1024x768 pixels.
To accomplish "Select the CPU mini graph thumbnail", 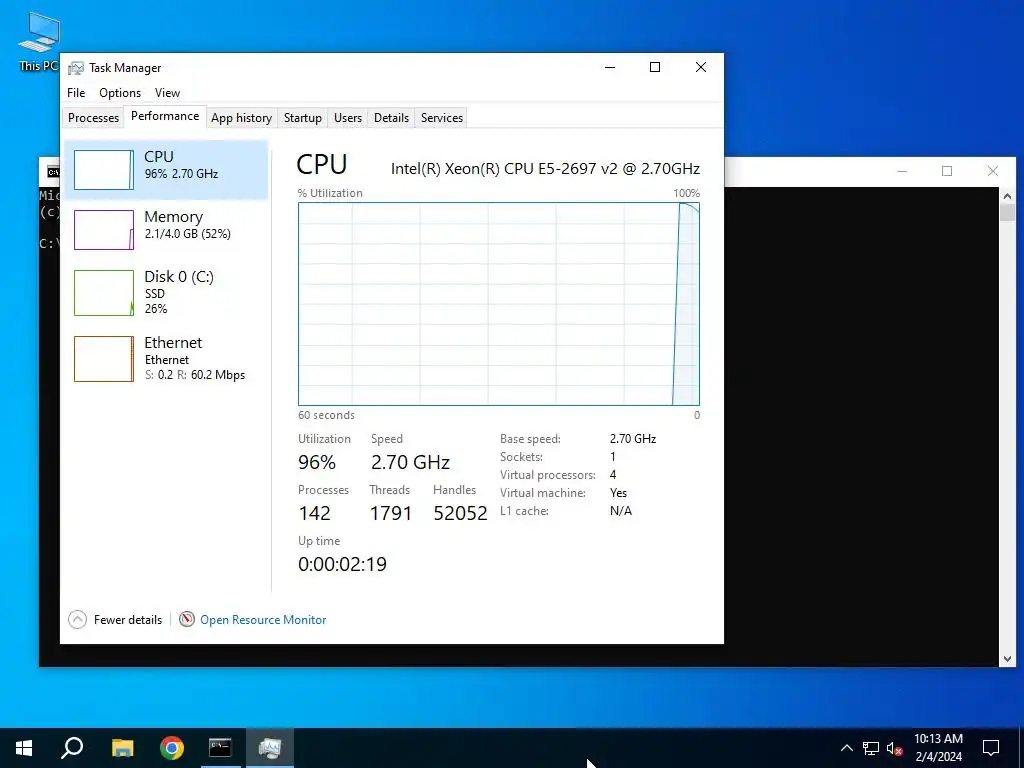I will click(x=104, y=170).
